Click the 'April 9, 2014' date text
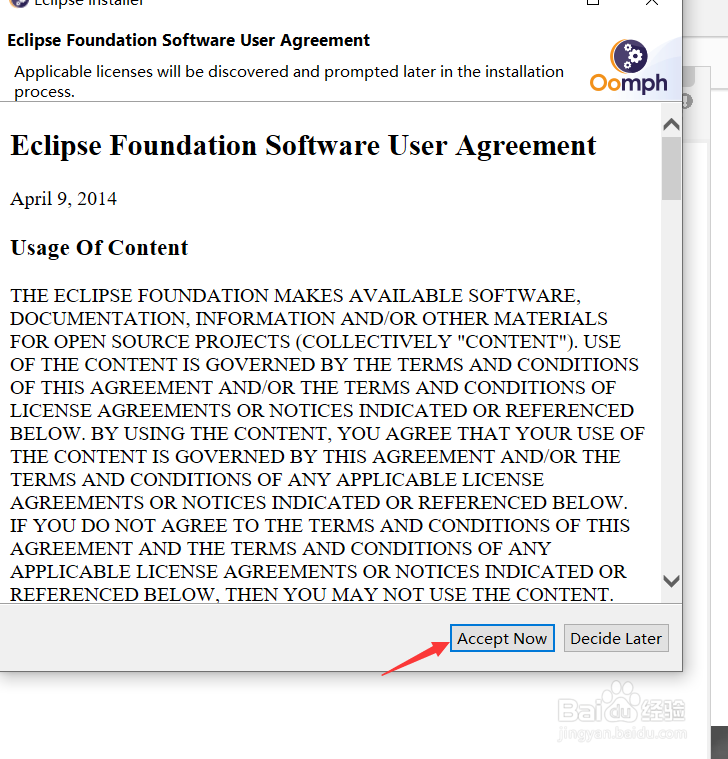Viewport: 728px width, 759px height. (63, 199)
